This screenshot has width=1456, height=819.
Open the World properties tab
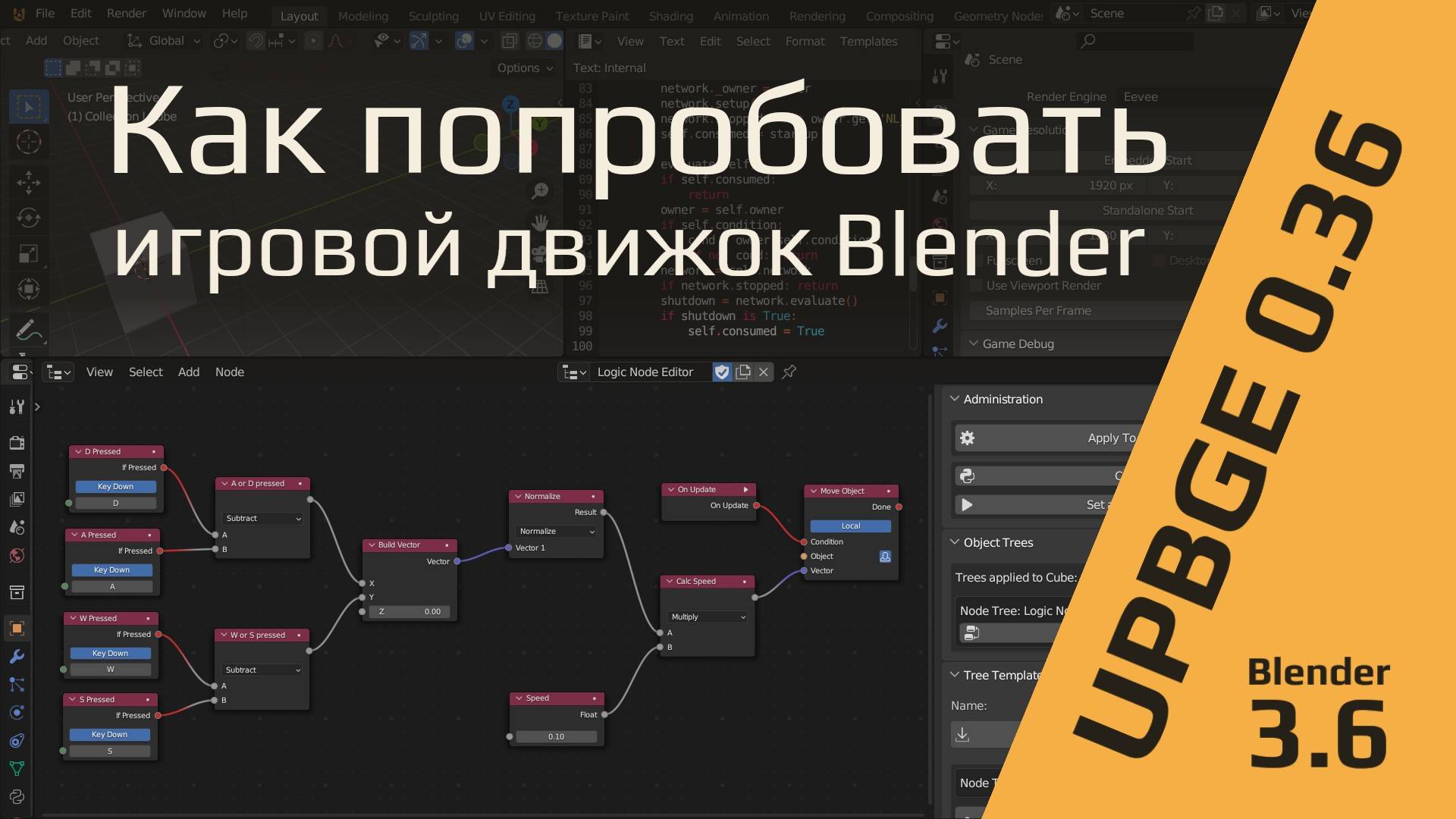pos(17,556)
